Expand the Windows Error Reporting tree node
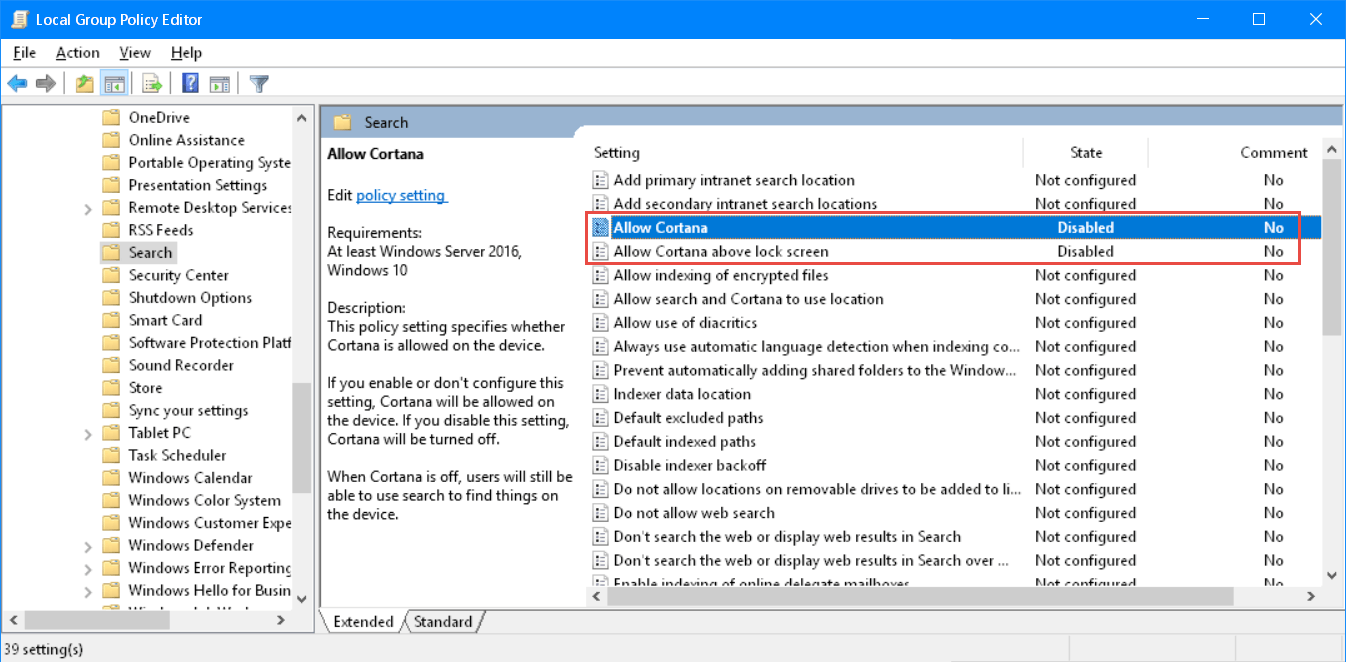This screenshot has width=1346, height=662. click(88, 568)
